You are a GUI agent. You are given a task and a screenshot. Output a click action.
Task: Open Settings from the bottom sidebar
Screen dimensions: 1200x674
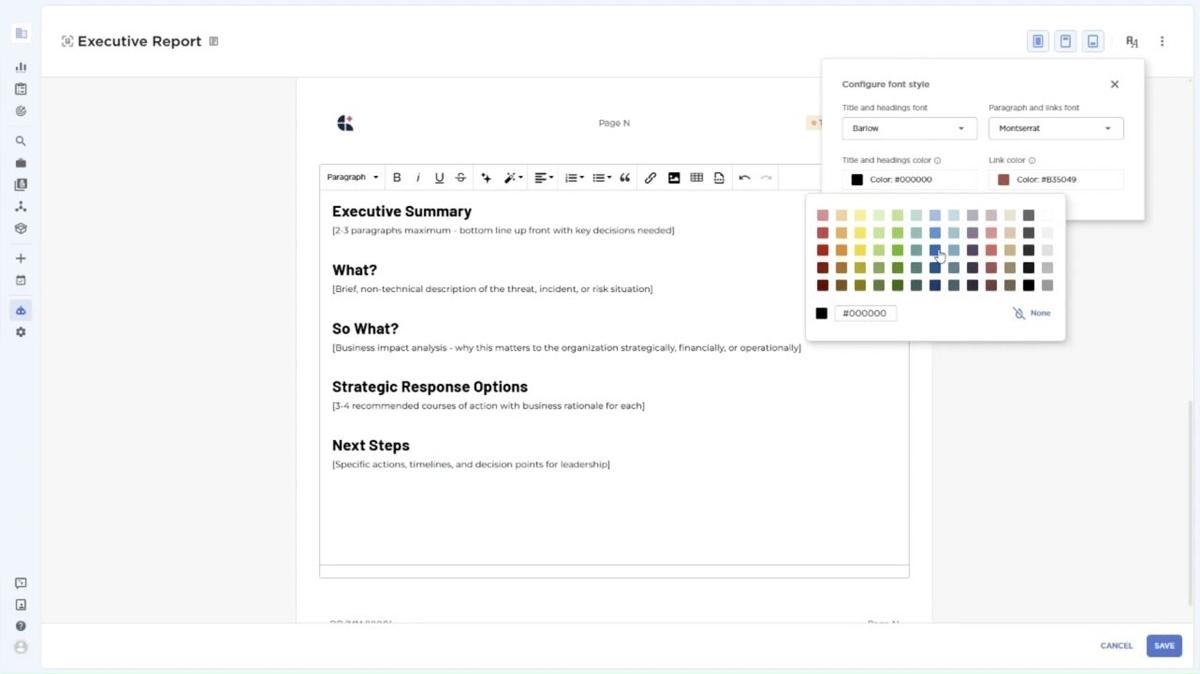click(x=20, y=331)
